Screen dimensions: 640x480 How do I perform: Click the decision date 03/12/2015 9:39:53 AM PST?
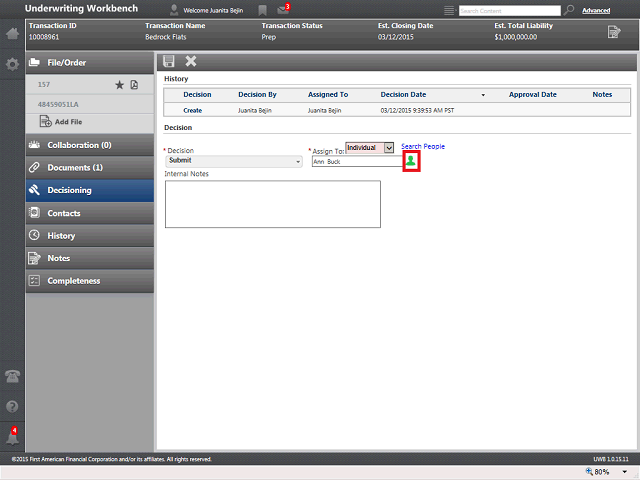click(x=417, y=111)
